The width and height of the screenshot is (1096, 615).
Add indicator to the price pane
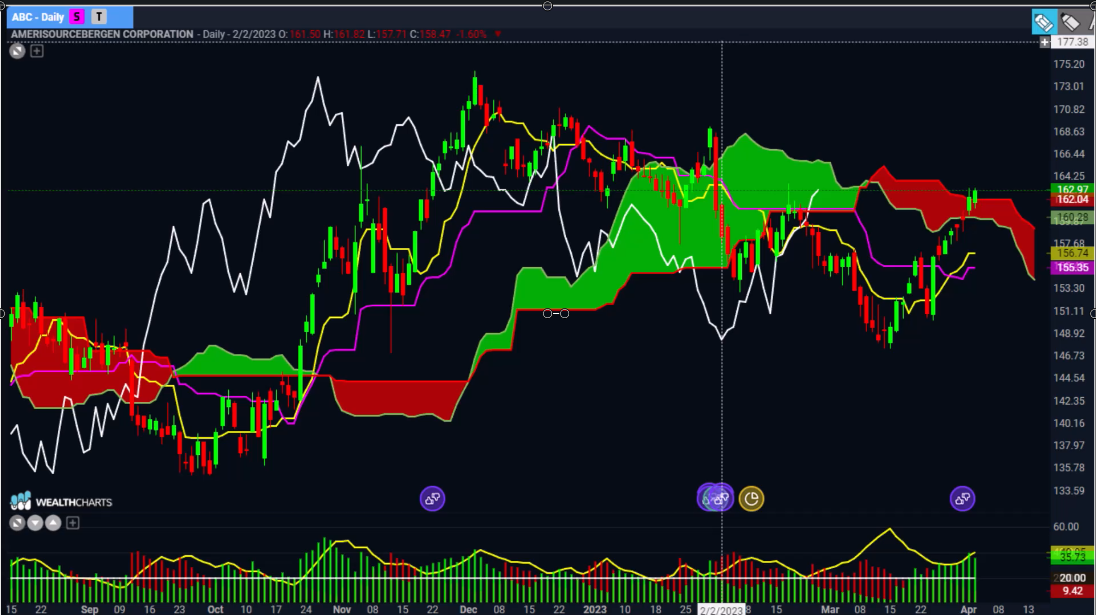[x=37, y=51]
